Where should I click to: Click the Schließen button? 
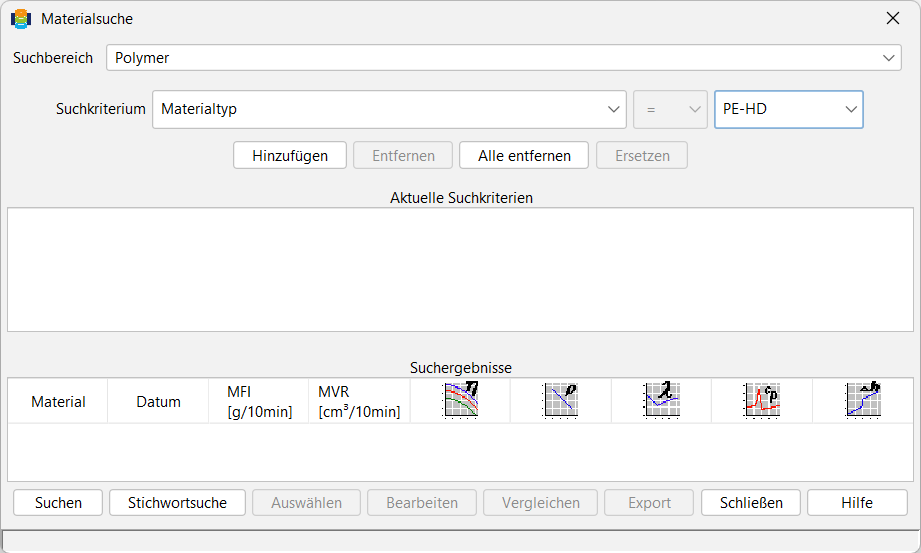point(751,503)
